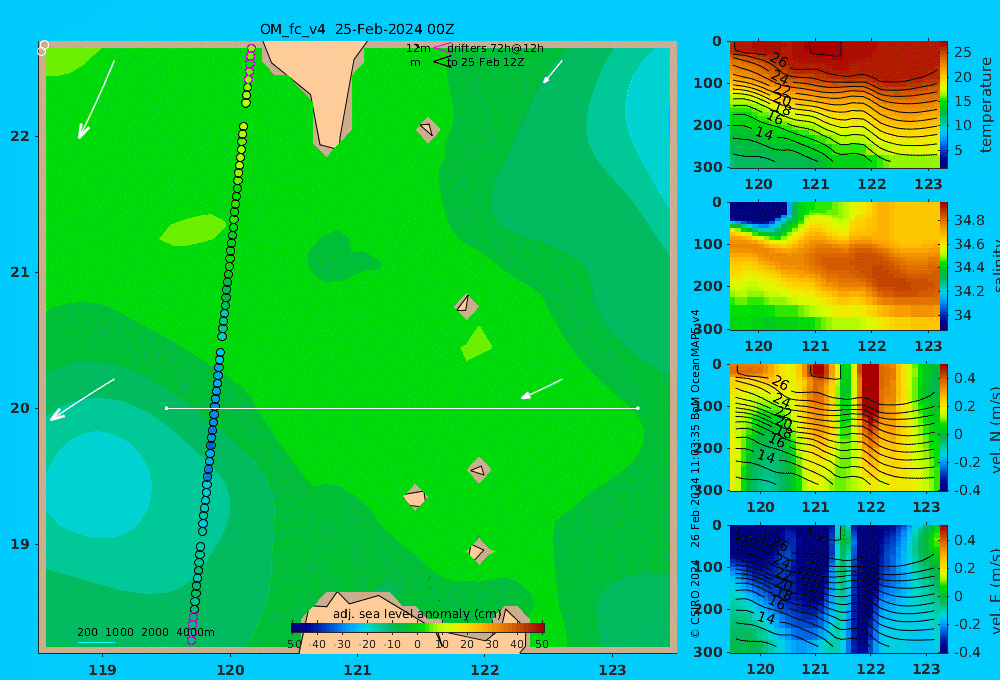Select the 'drifters 72h@12h' legend text
This screenshot has width=1000, height=680.
click(496, 48)
